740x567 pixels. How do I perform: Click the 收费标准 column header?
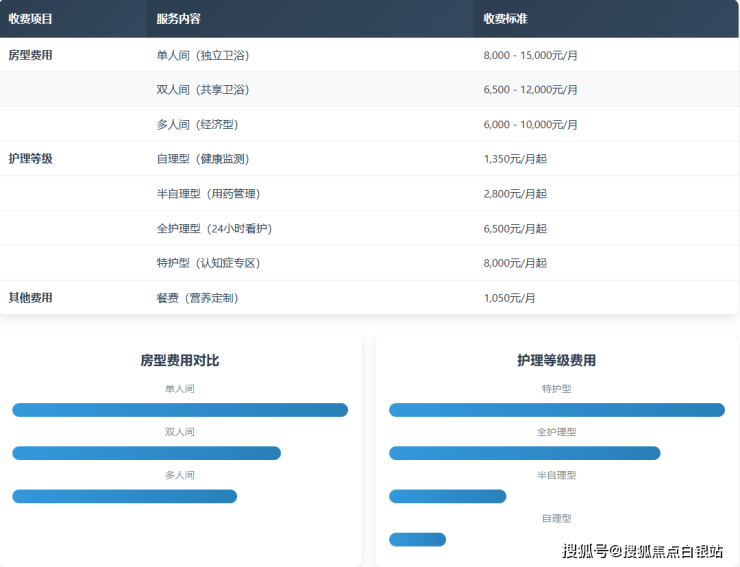pos(505,19)
